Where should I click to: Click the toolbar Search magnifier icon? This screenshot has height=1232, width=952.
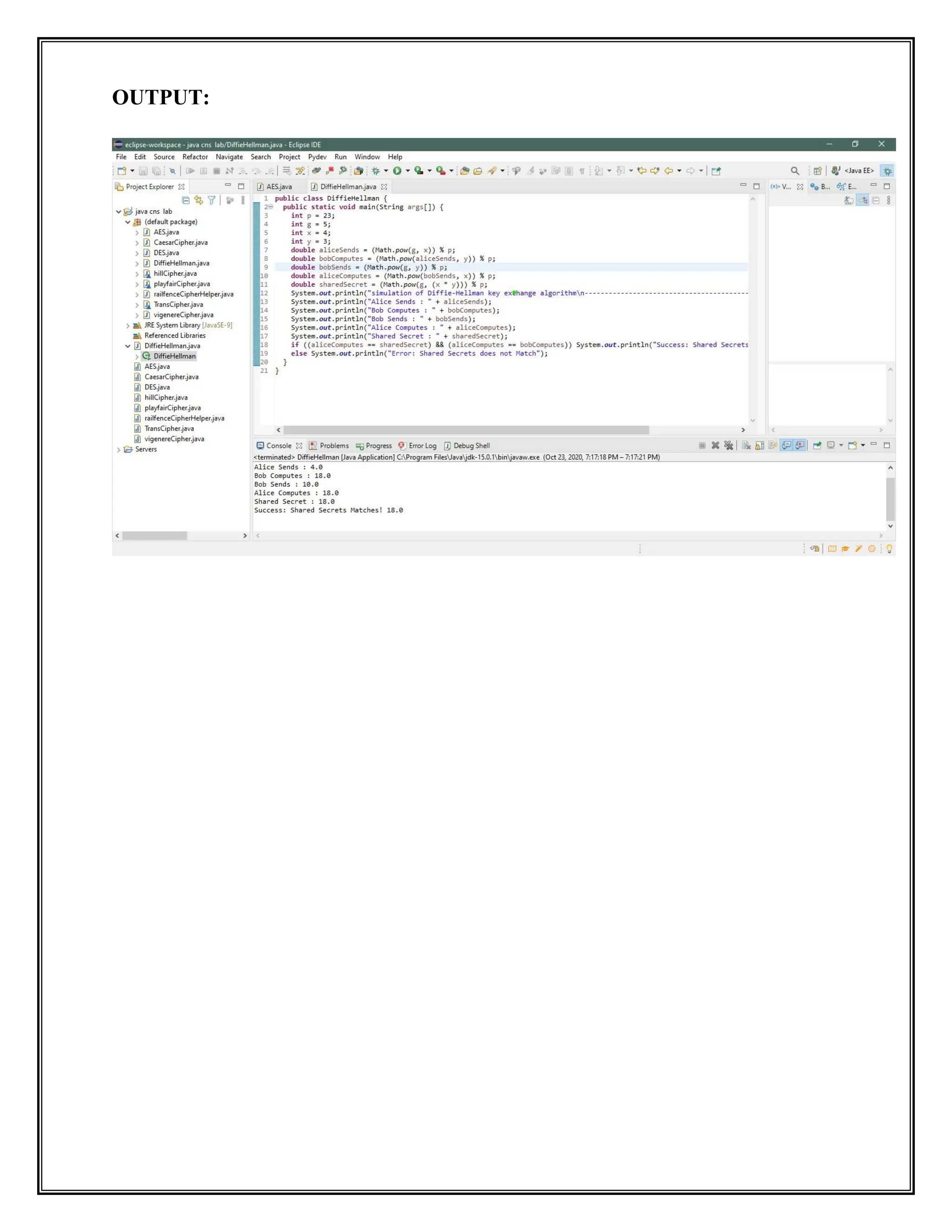[794, 171]
